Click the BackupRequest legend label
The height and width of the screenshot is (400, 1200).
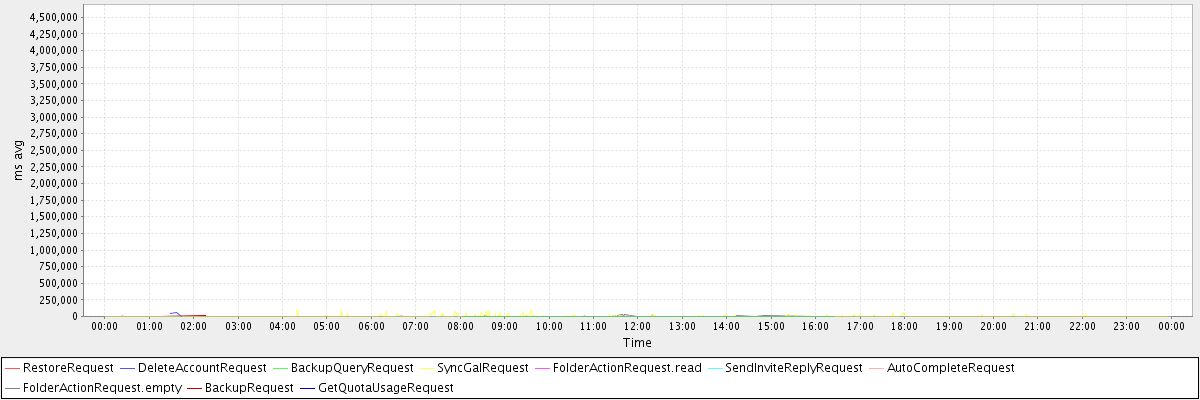(249, 387)
